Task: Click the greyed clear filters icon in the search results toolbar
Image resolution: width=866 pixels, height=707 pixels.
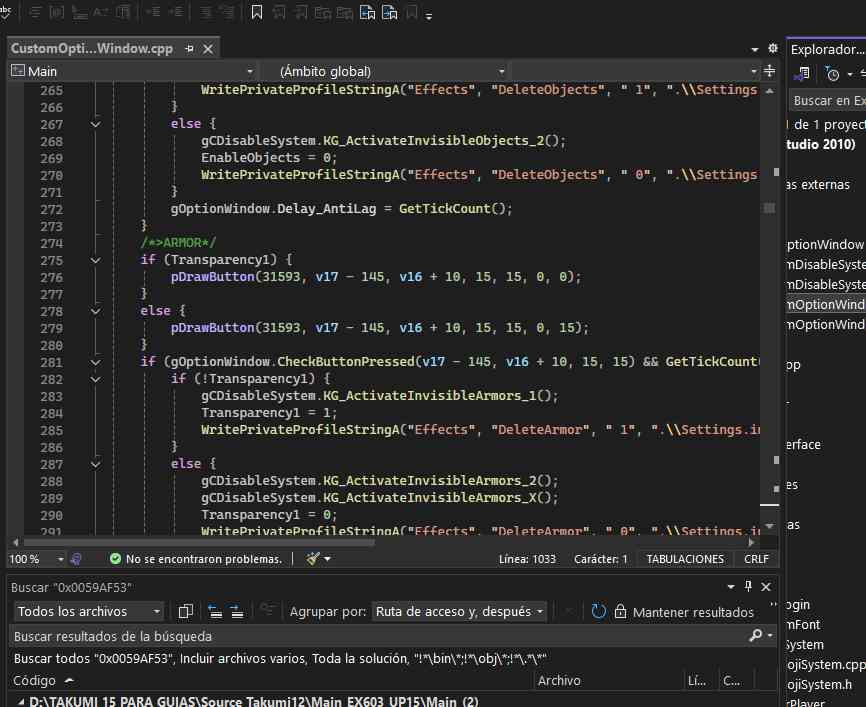Action: point(268,610)
